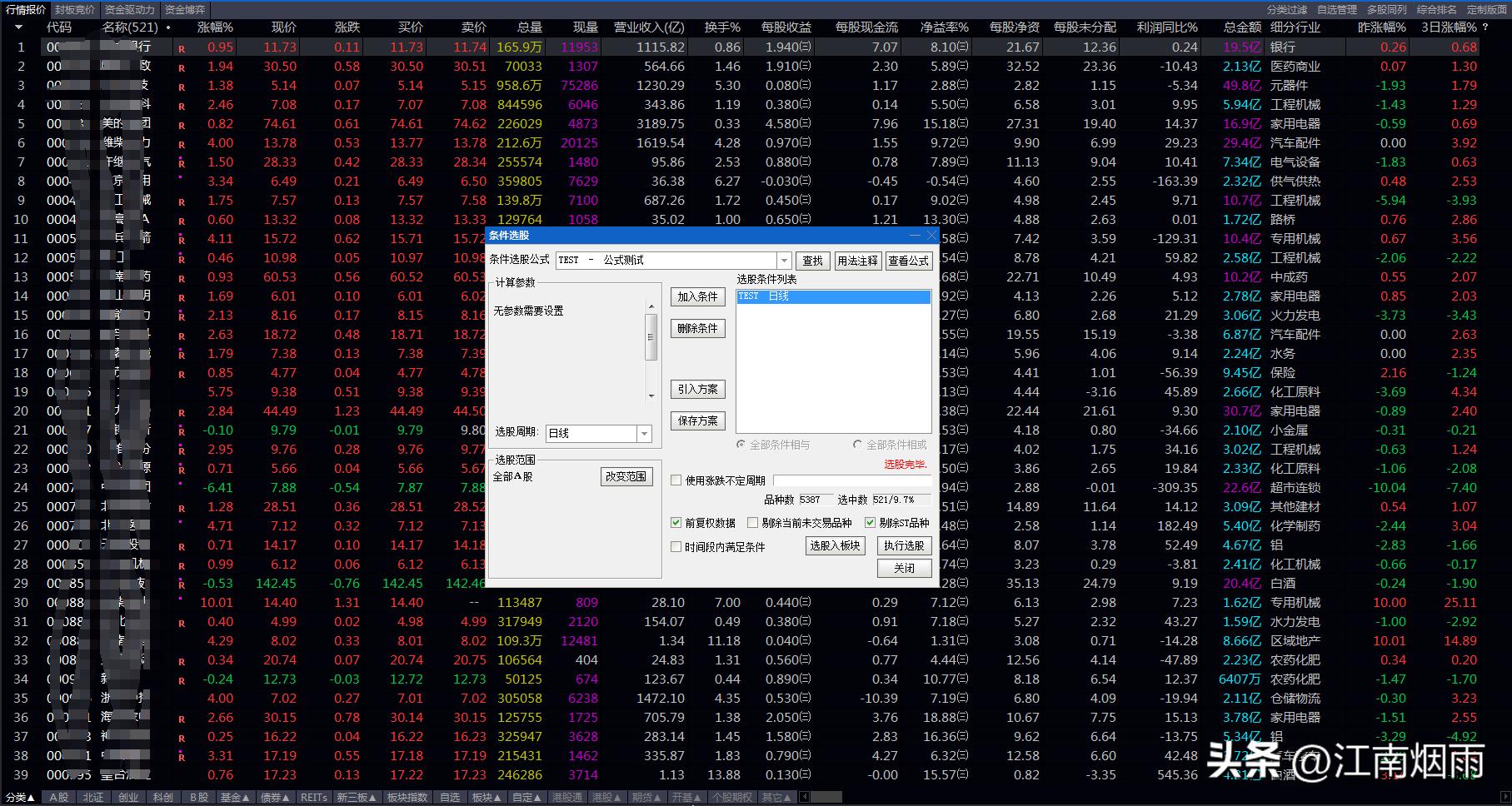Screen dimensions: 1512x806
Task: Open the condition formula dropdown arrow
Action: (x=783, y=261)
